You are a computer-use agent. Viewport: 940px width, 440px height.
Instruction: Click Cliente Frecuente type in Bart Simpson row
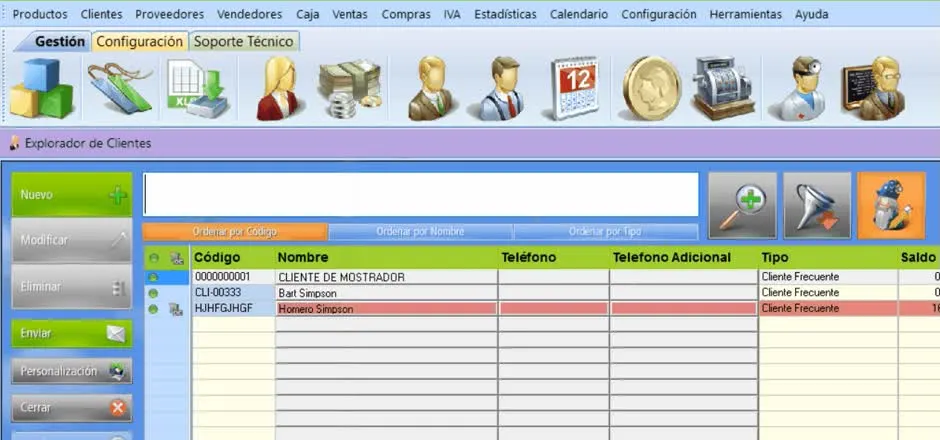point(828,293)
